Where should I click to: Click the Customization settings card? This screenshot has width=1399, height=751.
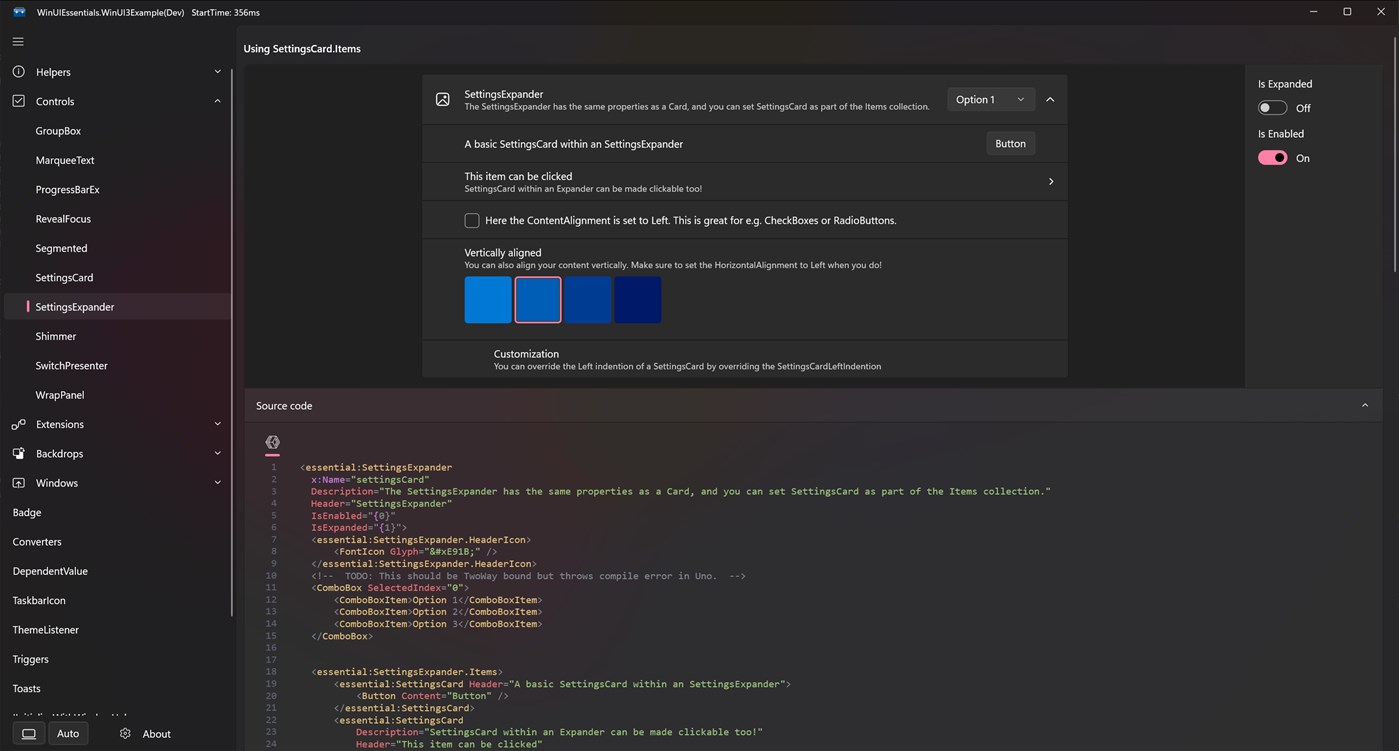pyautogui.click(x=744, y=360)
